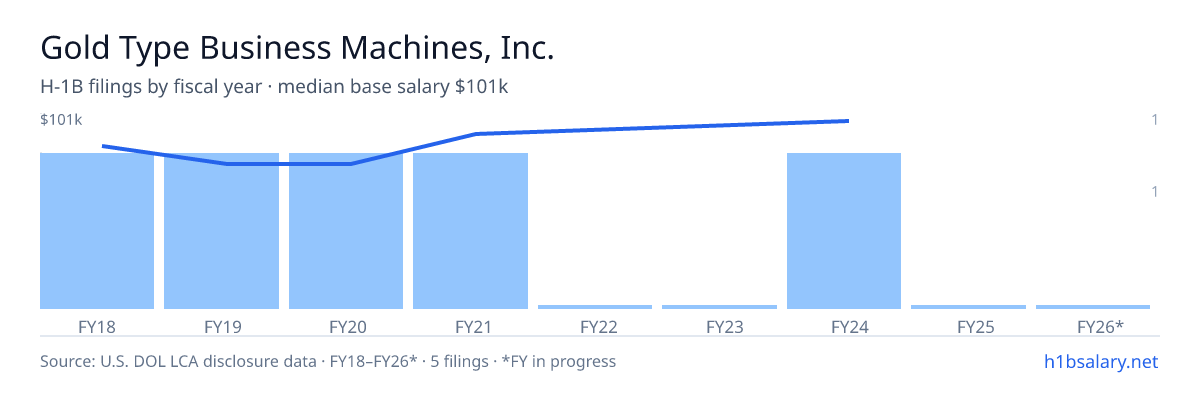Click the FY18 filings bar
The width and height of the screenshot is (1200, 400).
coord(97,231)
